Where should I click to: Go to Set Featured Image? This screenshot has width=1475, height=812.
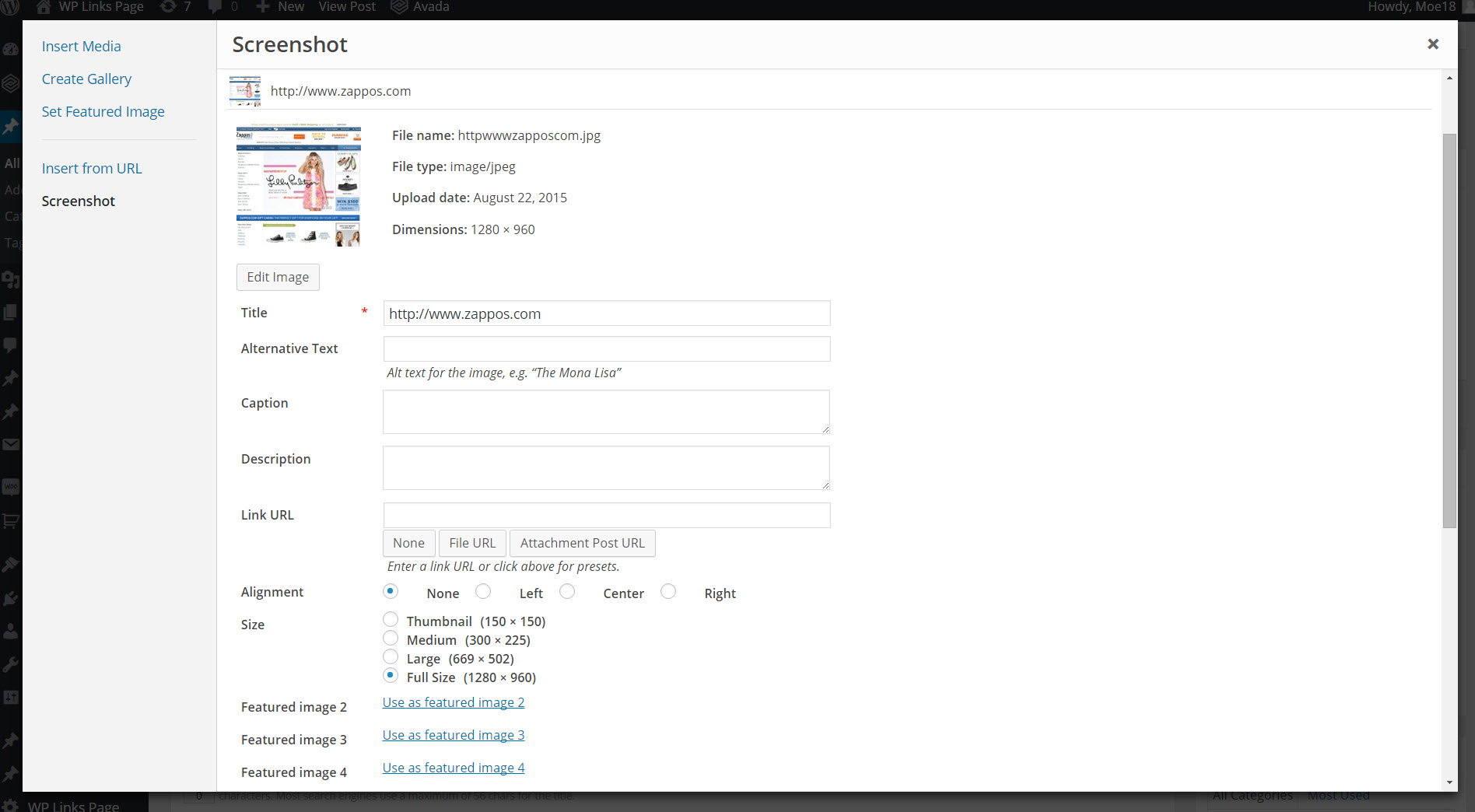pyautogui.click(x=103, y=112)
